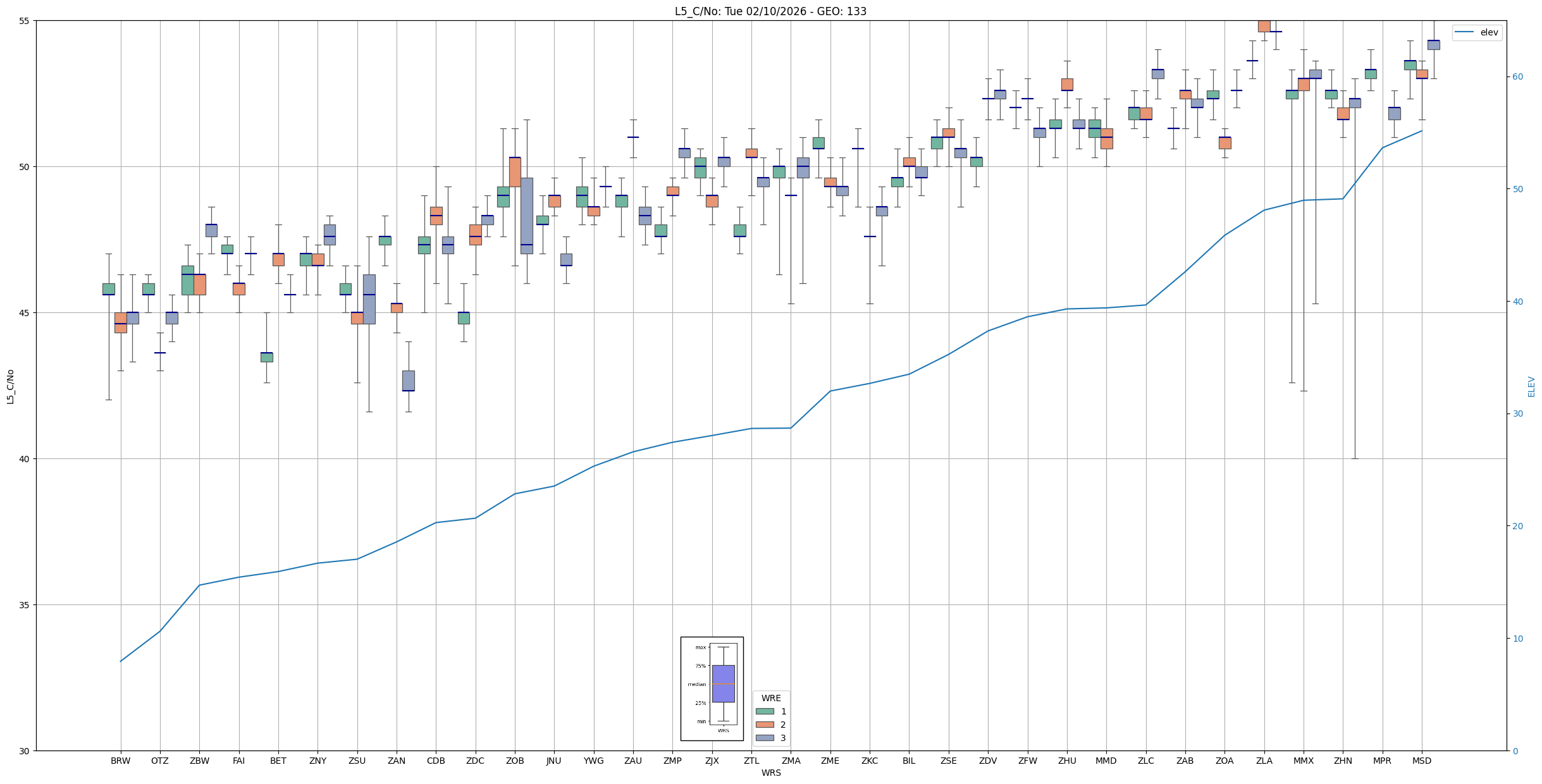Click the L5_C/No y-axis title

[x=10, y=386]
